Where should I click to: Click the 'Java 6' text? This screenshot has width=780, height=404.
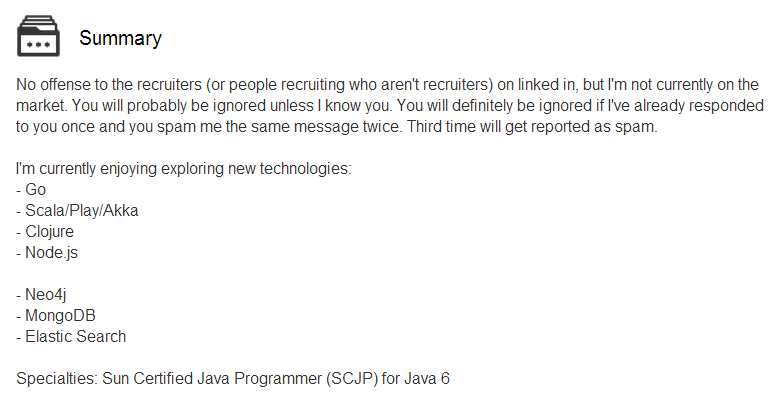coord(427,379)
